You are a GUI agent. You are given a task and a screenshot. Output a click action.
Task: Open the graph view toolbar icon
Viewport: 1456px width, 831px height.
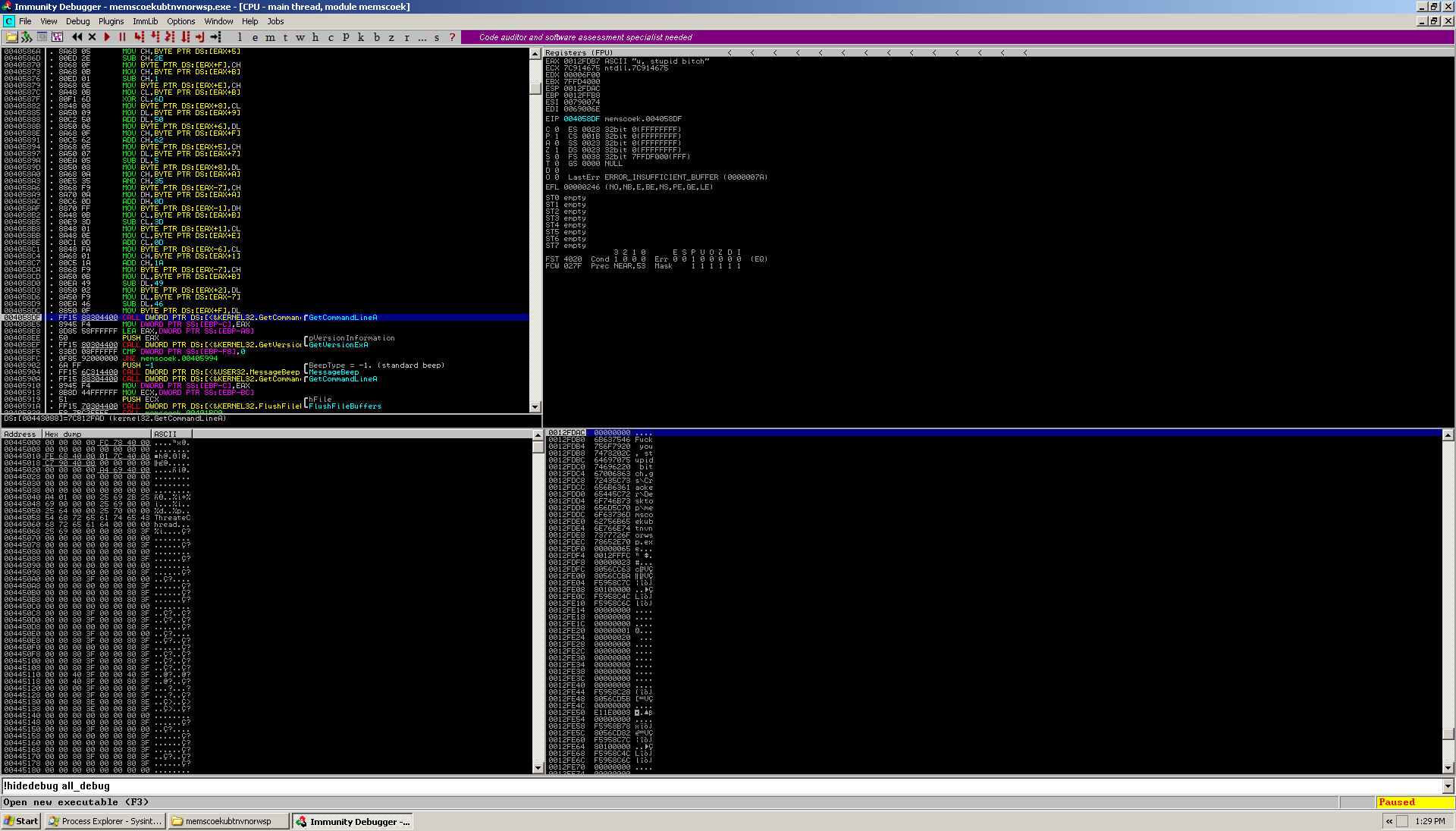[57, 37]
